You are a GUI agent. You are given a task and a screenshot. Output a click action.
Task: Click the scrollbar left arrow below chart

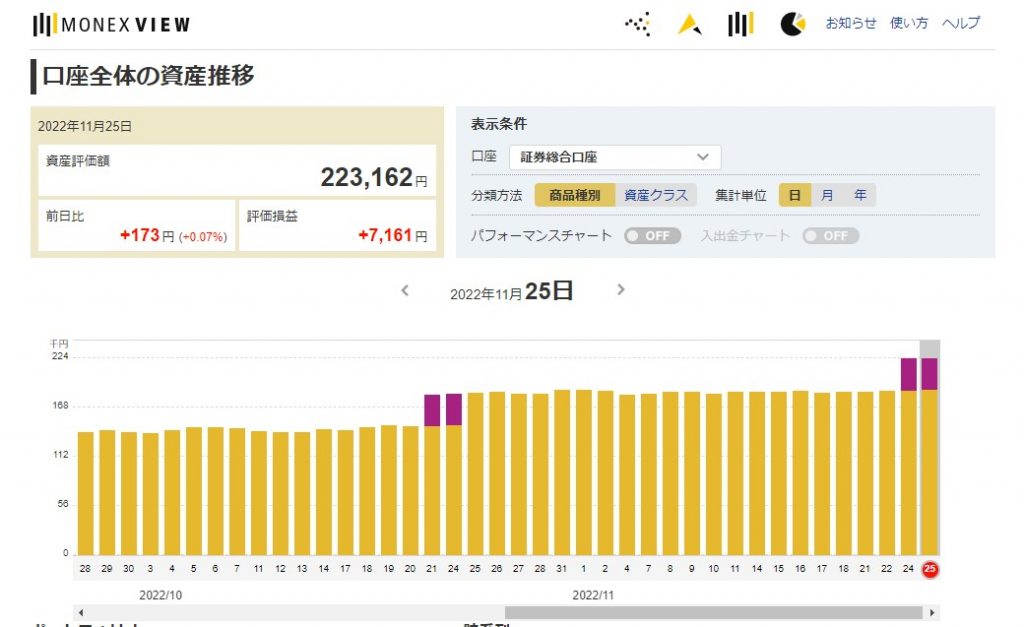(81, 612)
